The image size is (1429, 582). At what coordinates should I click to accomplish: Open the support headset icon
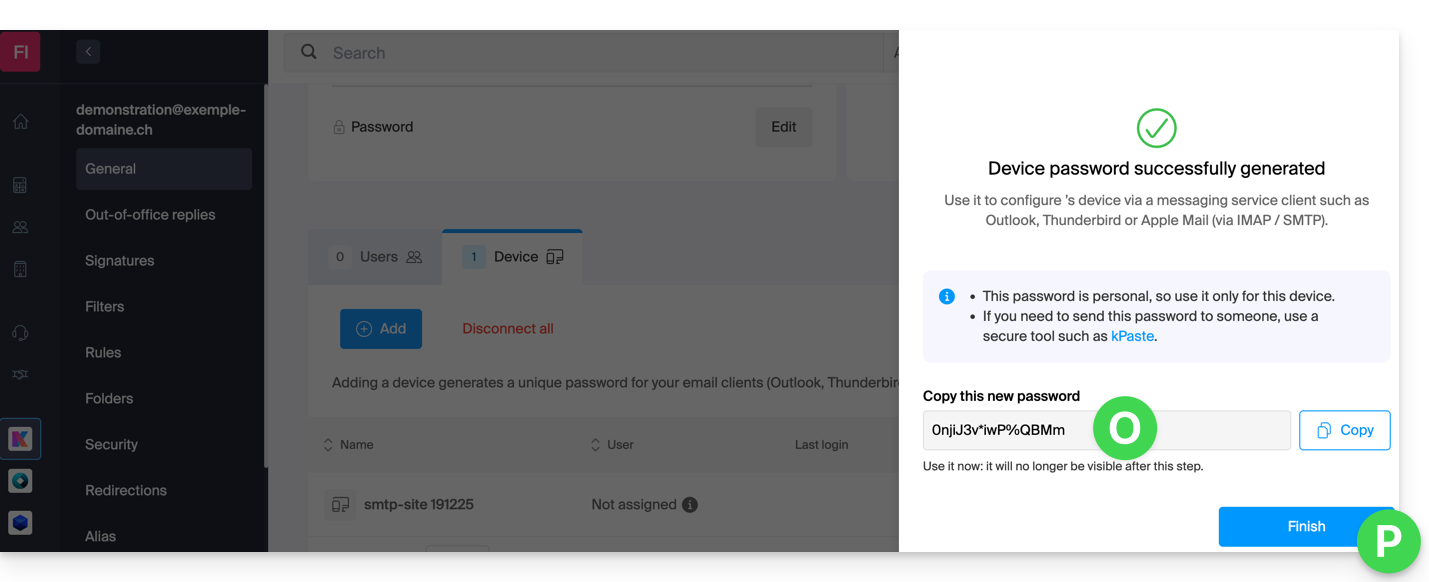pos(20,333)
